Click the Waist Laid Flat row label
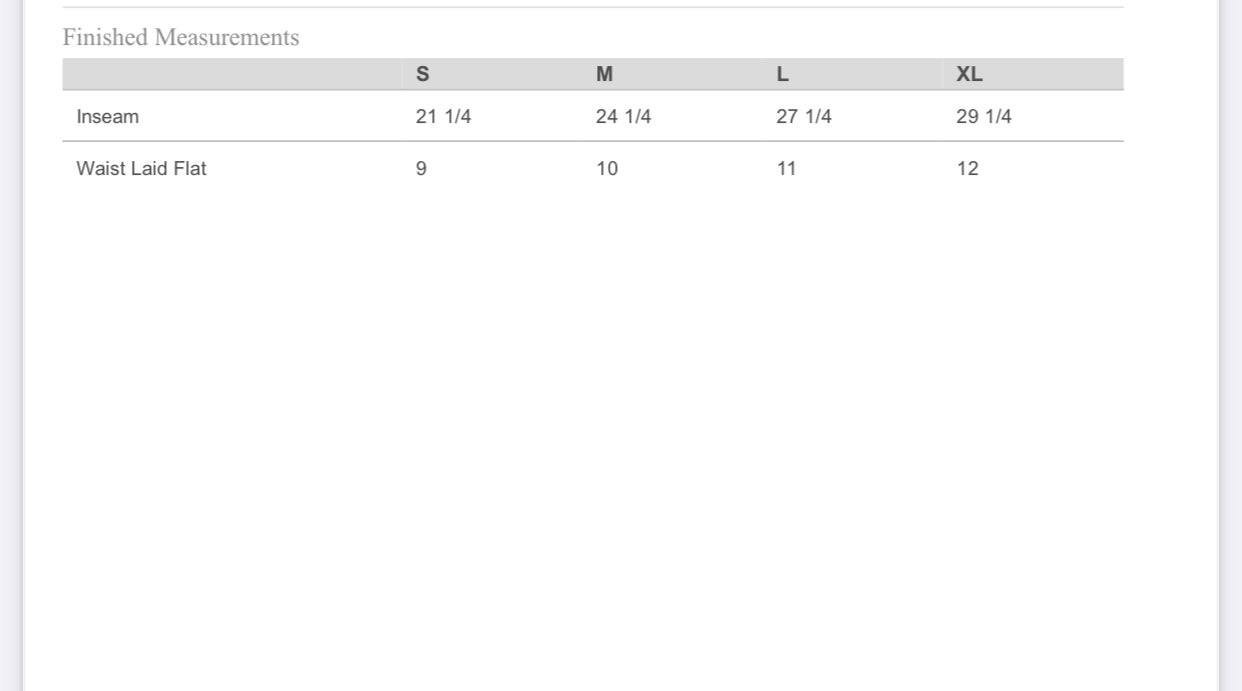This screenshot has width=1242, height=691. pyautogui.click(x=141, y=168)
